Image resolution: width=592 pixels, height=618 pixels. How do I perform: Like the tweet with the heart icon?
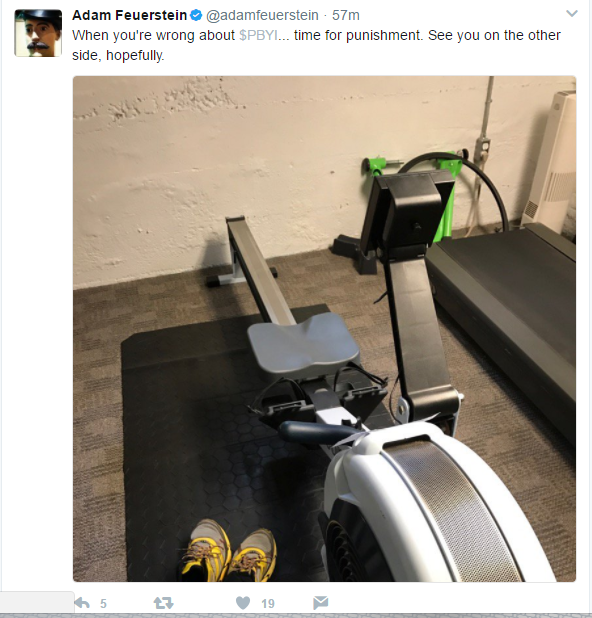pos(243,603)
